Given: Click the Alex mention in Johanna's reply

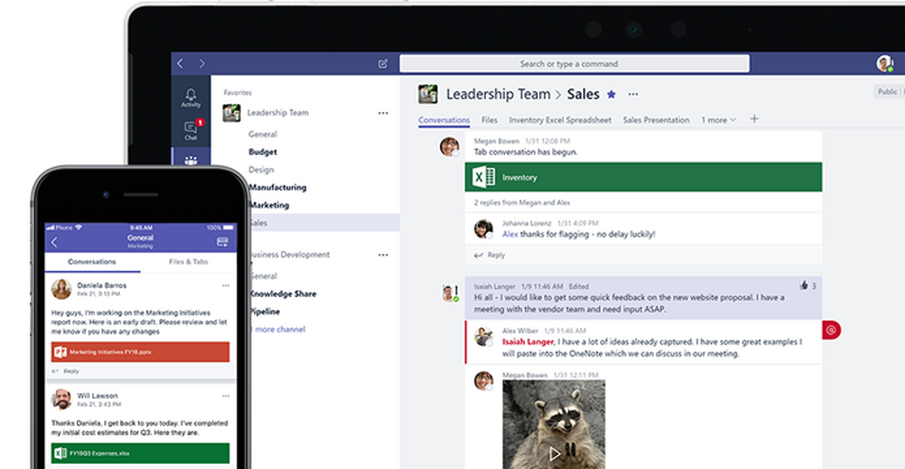Looking at the screenshot, I should (510, 234).
